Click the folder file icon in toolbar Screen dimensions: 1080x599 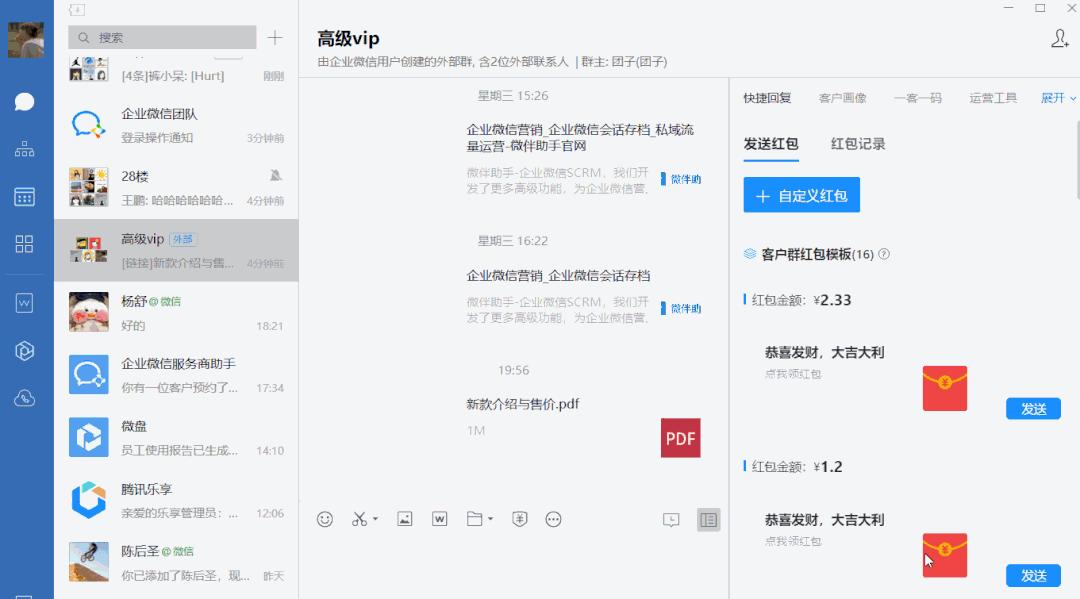pos(474,519)
